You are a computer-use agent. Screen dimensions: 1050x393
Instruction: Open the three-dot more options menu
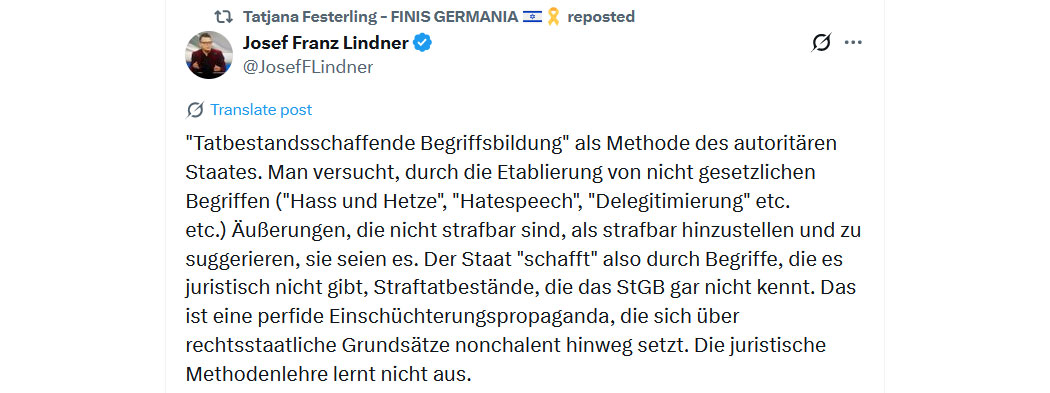click(853, 42)
